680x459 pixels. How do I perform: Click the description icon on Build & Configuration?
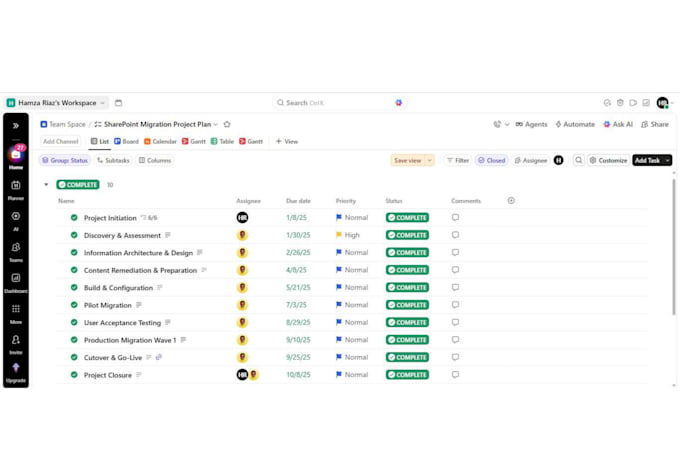pos(160,287)
